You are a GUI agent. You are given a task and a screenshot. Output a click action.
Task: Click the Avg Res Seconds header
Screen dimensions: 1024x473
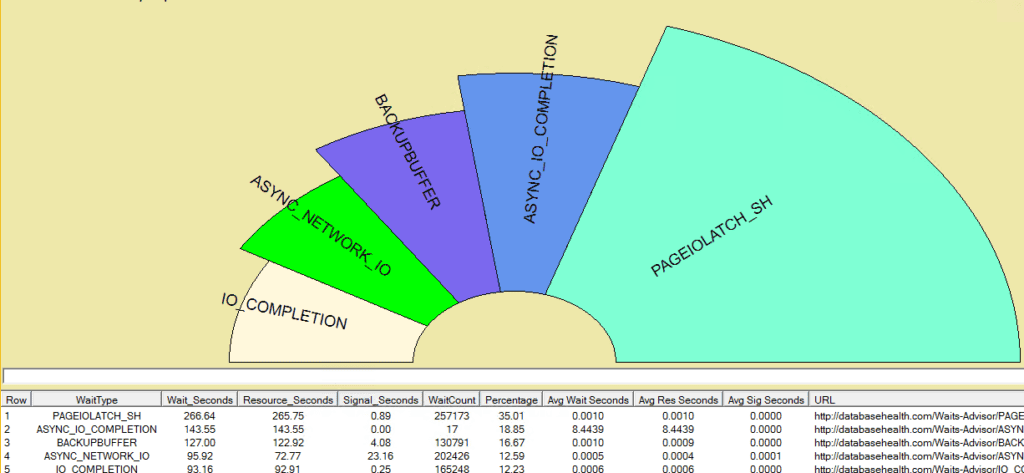point(679,399)
